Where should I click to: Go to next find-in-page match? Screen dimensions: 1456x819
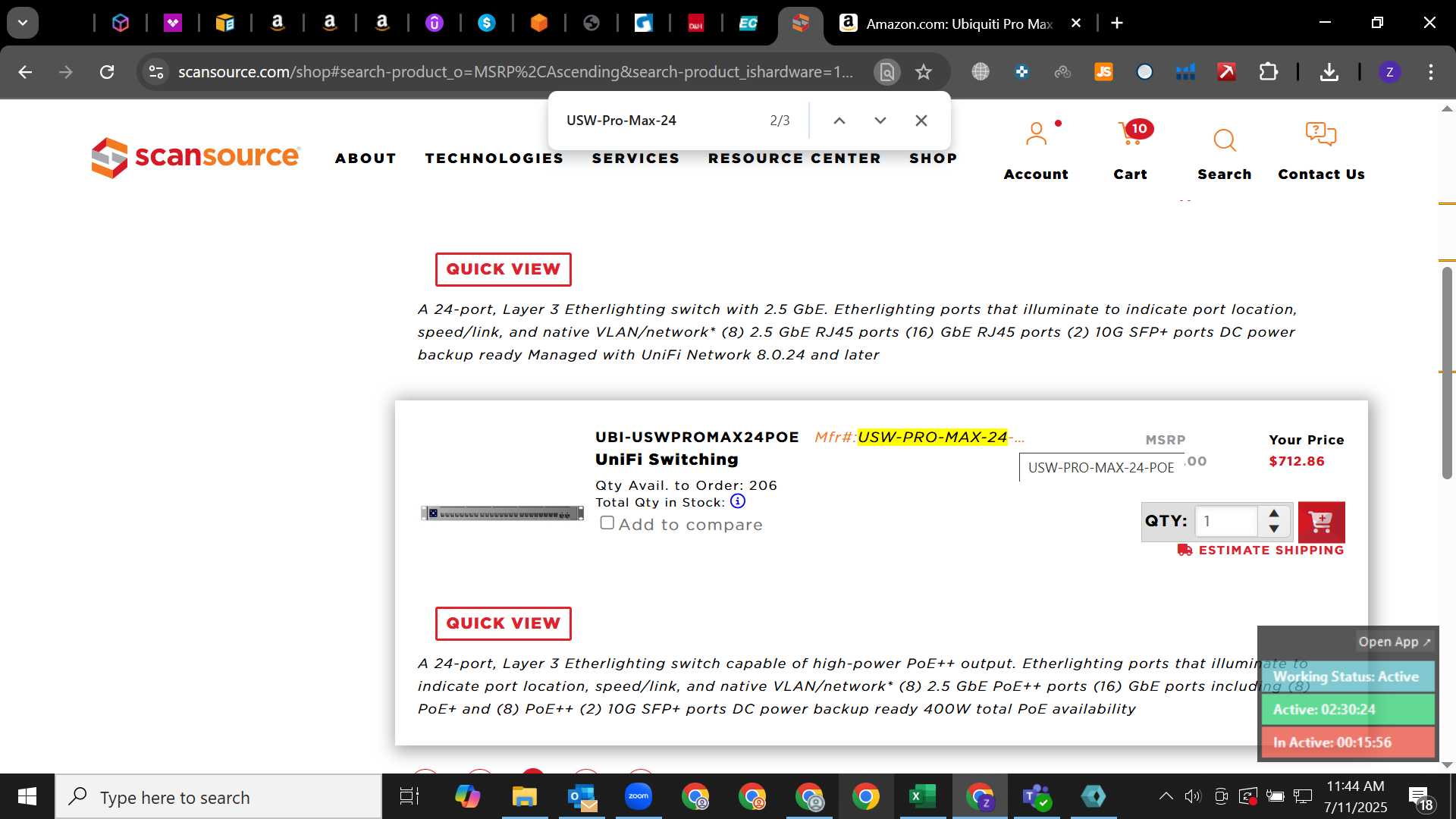click(x=880, y=121)
